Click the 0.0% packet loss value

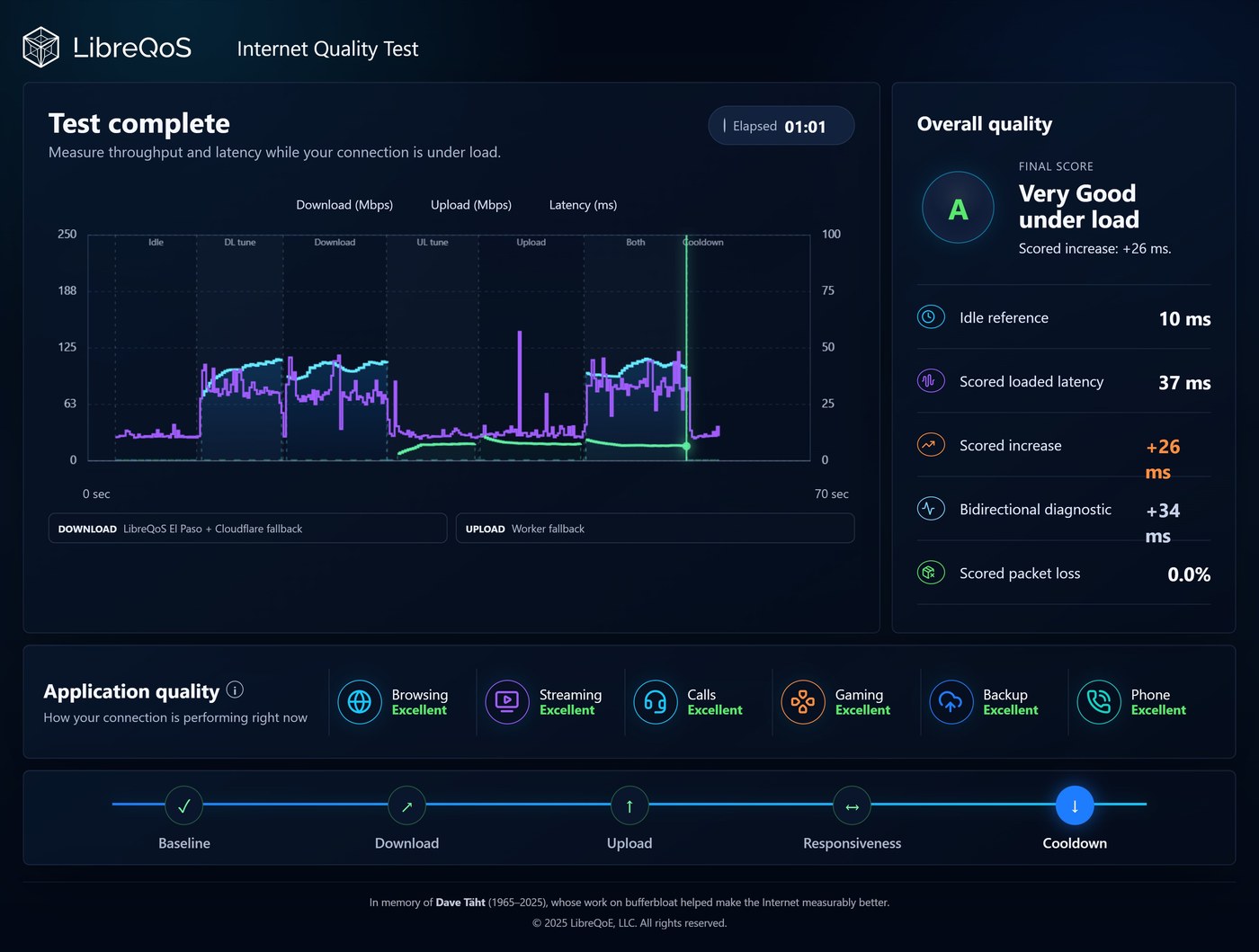click(1189, 574)
